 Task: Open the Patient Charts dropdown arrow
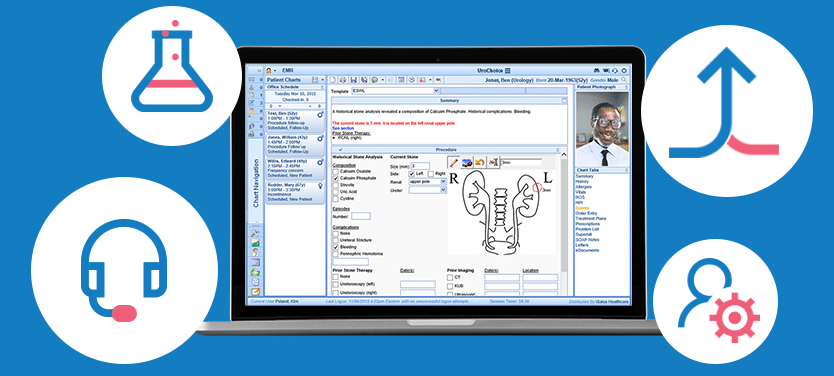[x=322, y=80]
